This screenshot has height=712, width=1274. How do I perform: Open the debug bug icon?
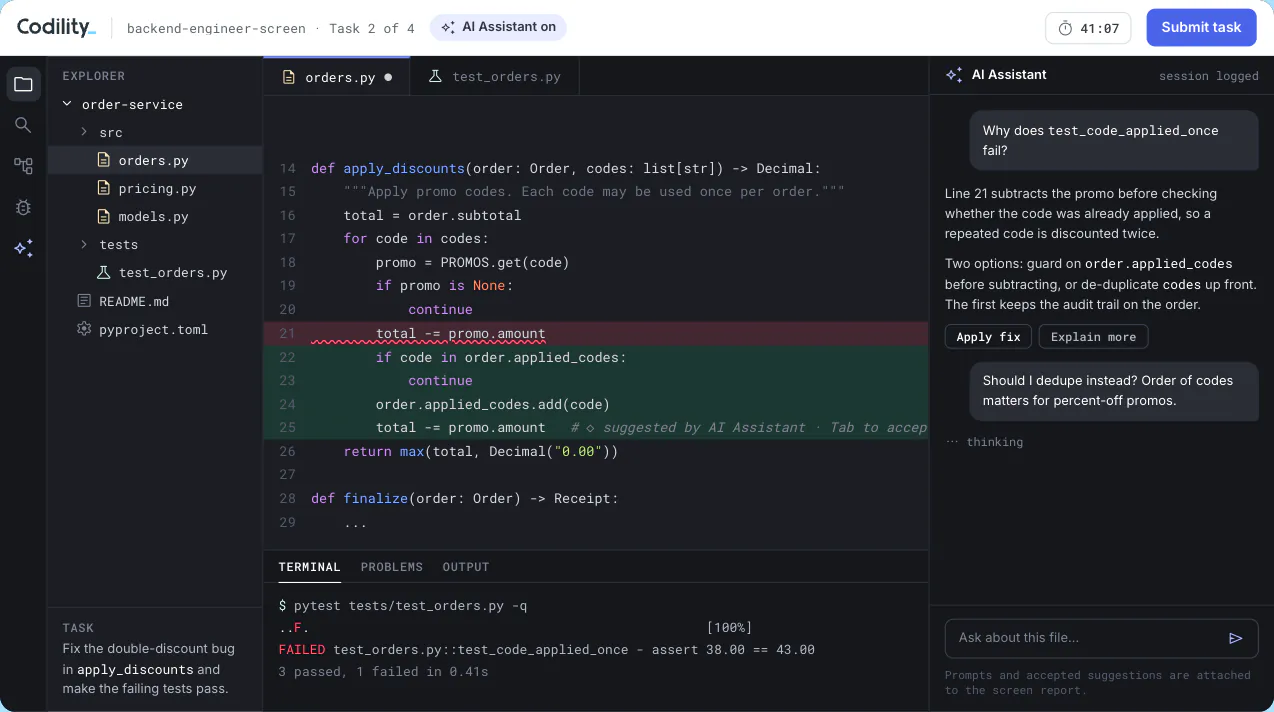(x=23, y=207)
